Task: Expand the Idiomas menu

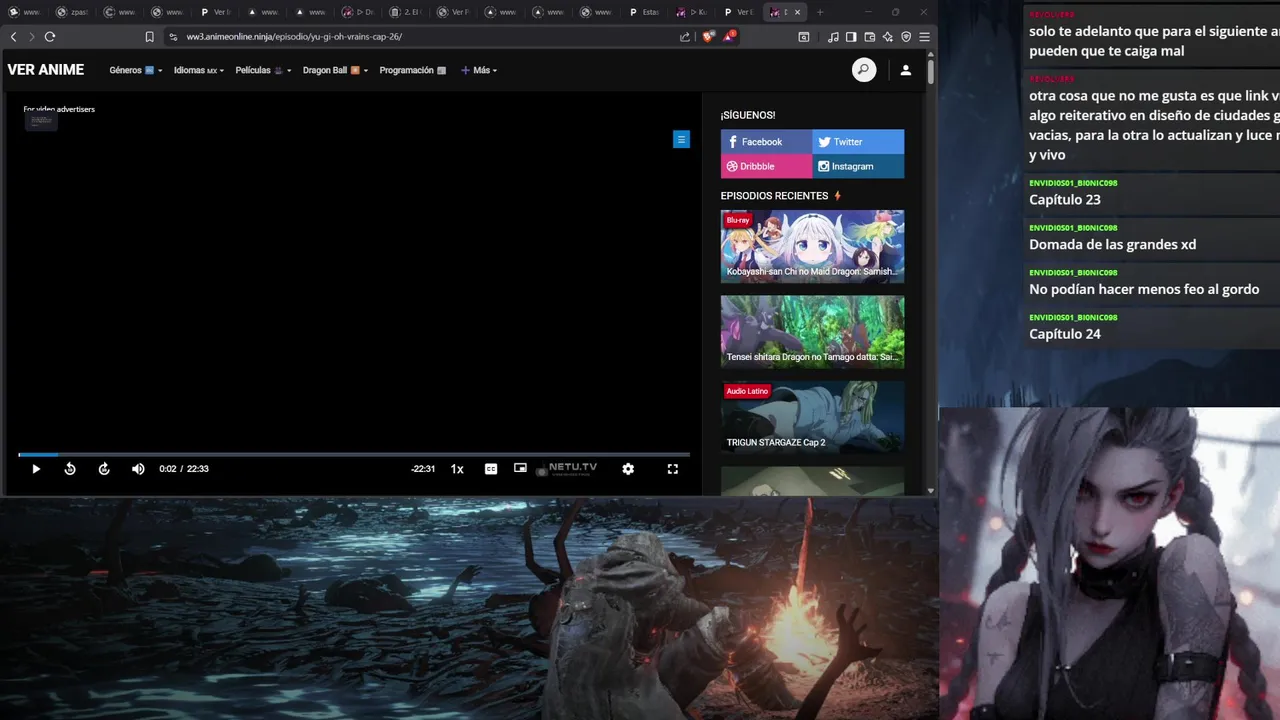Action: coord(198,70)
